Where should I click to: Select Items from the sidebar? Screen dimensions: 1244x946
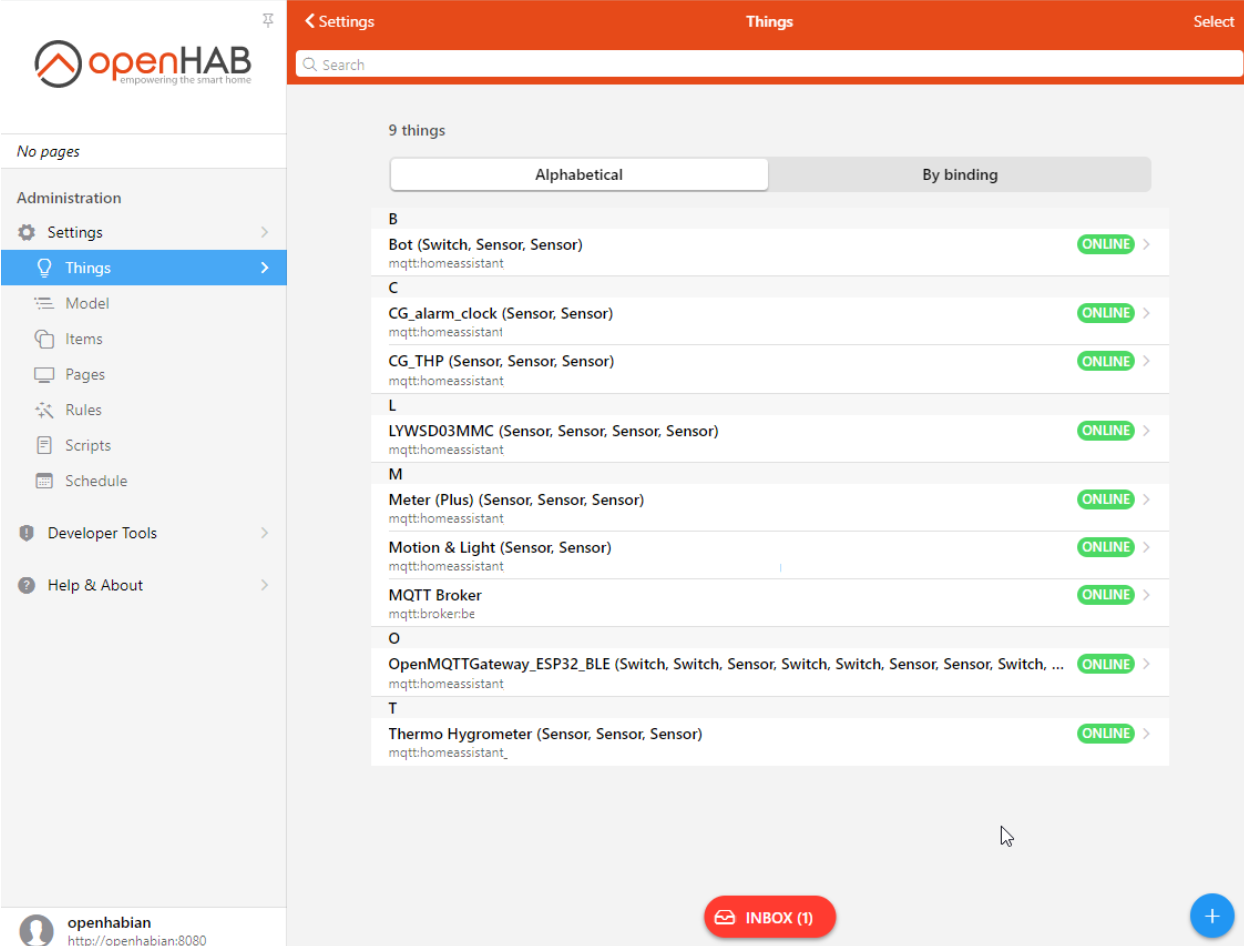(x=84, y=338)
